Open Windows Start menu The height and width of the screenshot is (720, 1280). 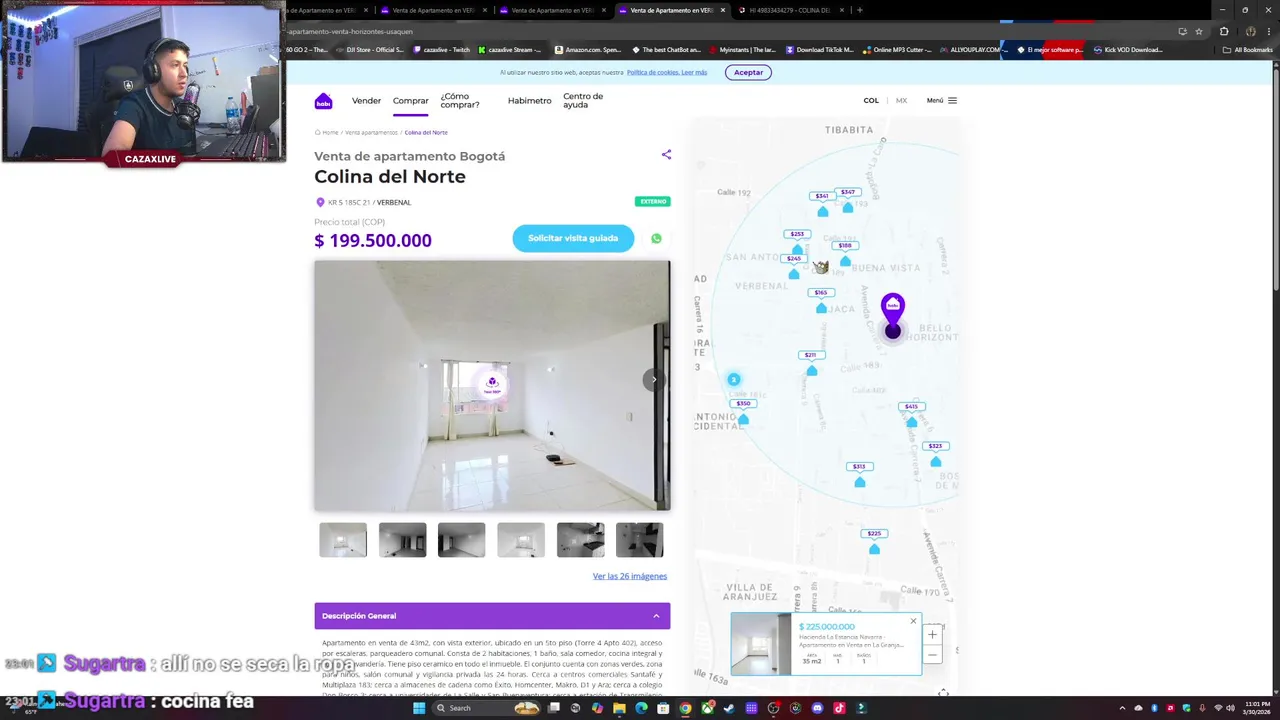(419, 708)
